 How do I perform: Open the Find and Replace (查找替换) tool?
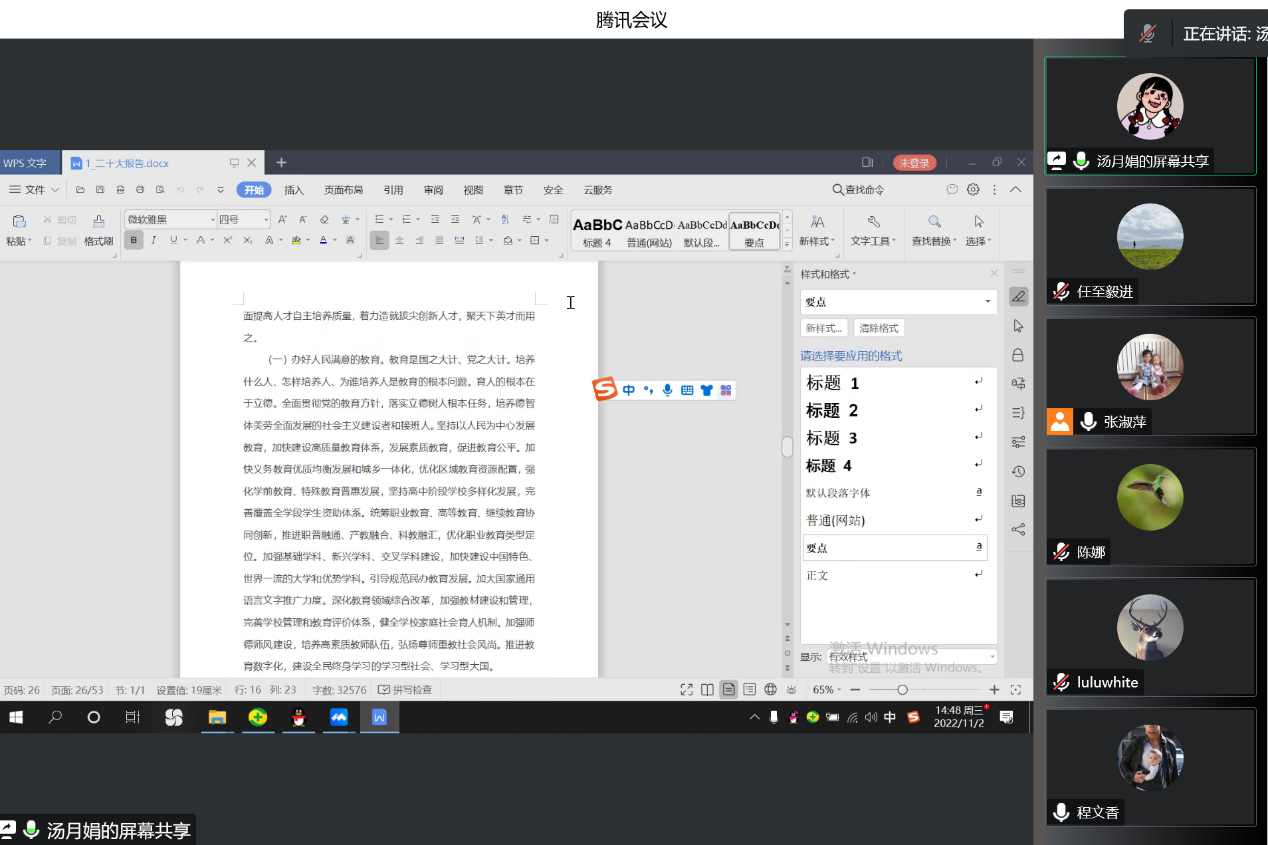pos(934,221)
